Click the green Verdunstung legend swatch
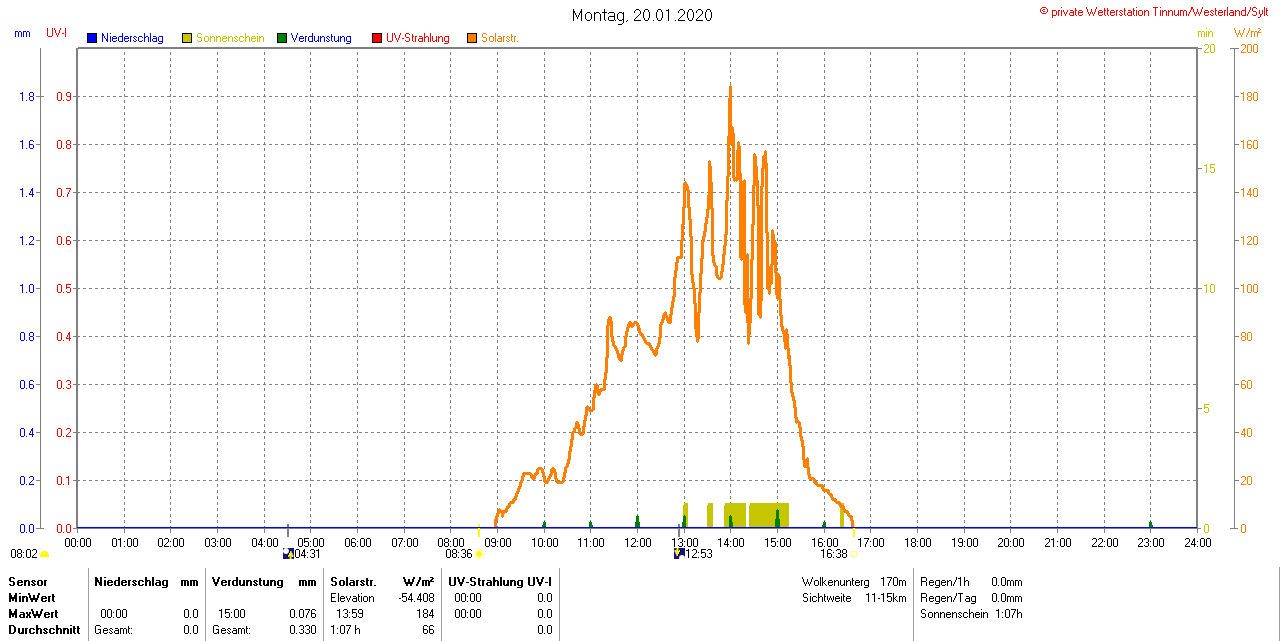1280x641 pixels. point(282,38)
